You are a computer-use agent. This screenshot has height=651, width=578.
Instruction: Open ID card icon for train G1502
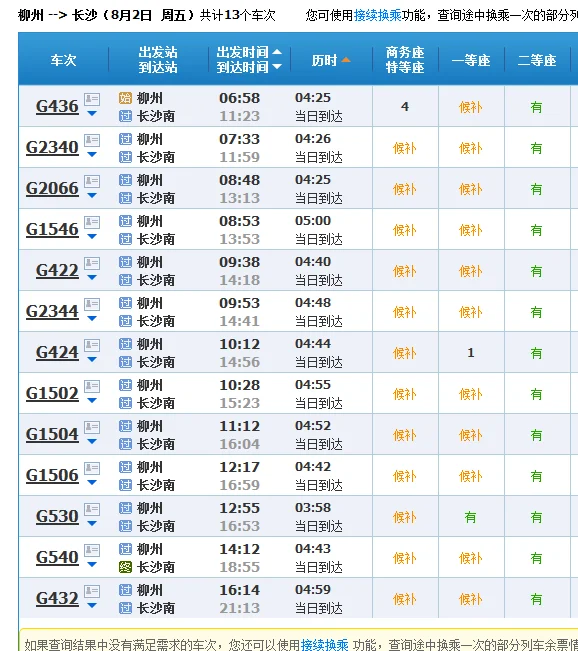tap(92, 386)
